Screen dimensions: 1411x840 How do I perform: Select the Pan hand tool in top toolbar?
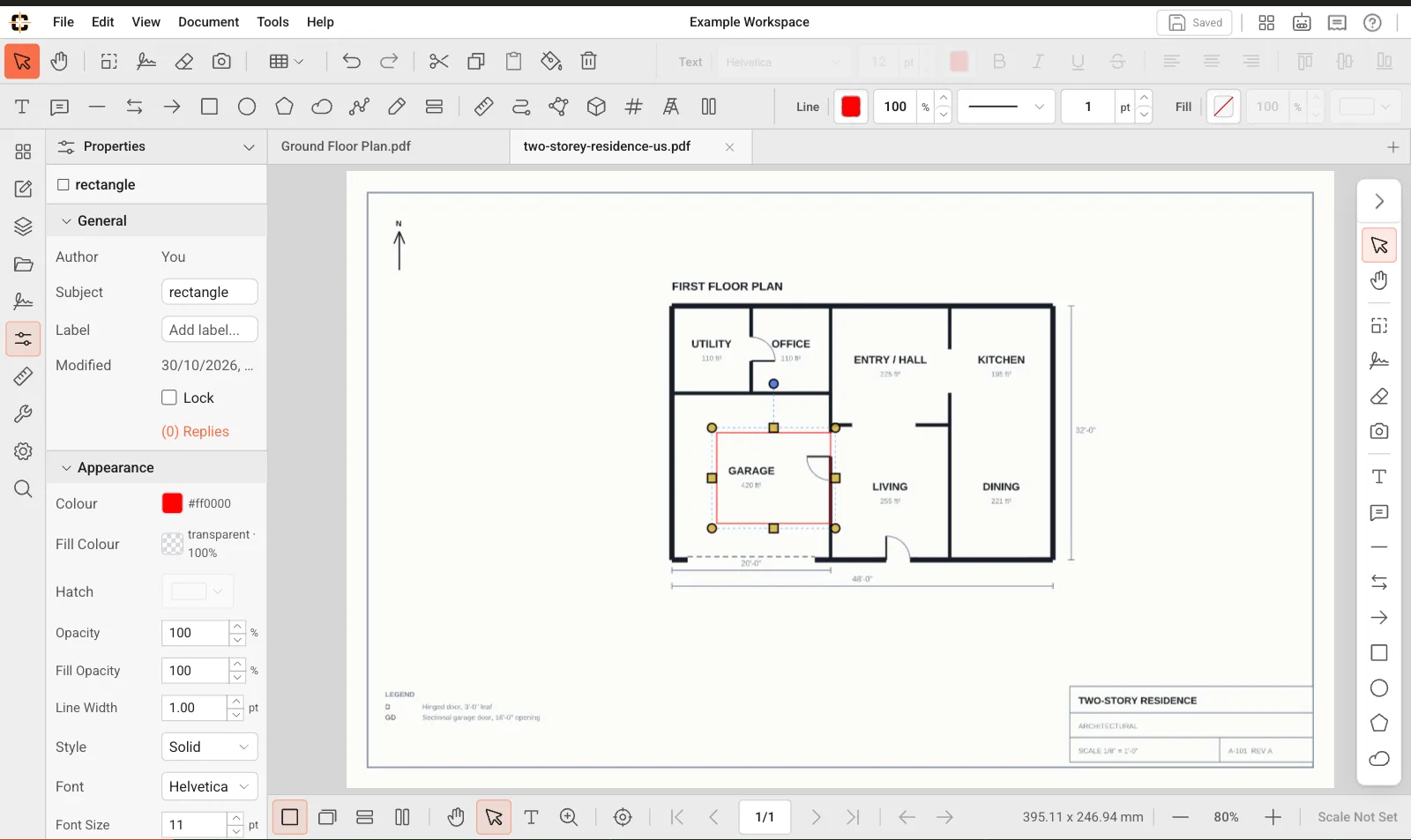click(59, 62)
